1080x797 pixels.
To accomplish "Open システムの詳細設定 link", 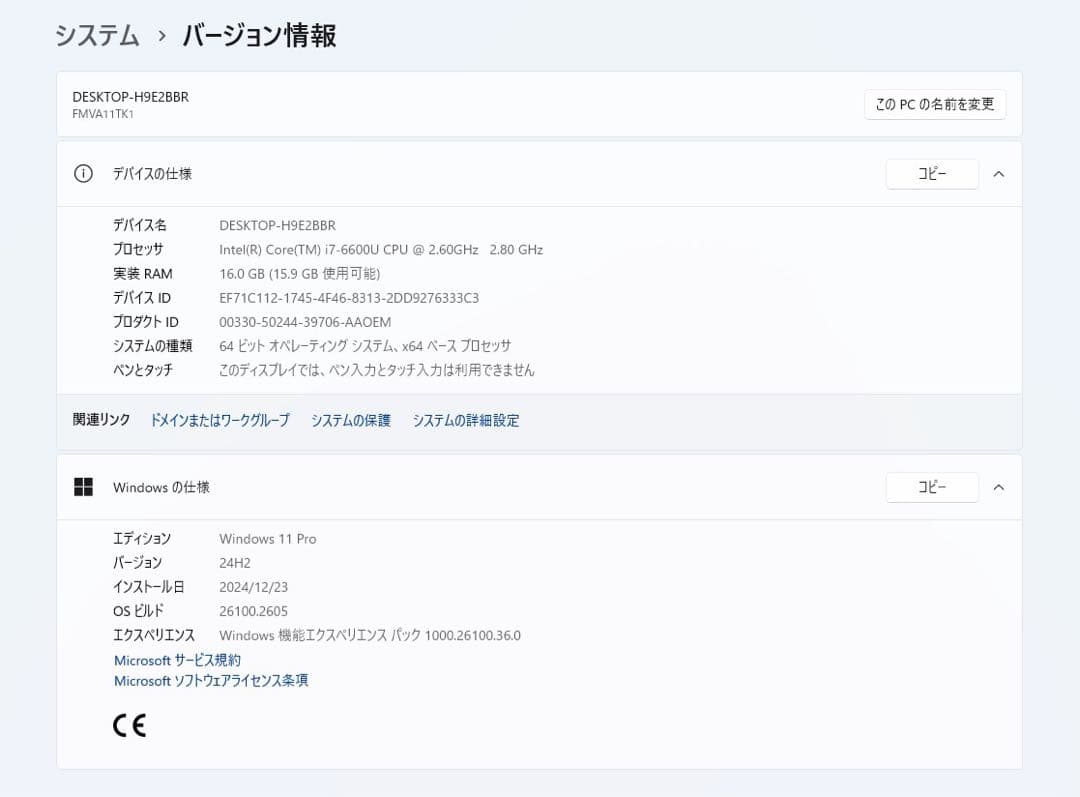I will (x=465, y=420).
